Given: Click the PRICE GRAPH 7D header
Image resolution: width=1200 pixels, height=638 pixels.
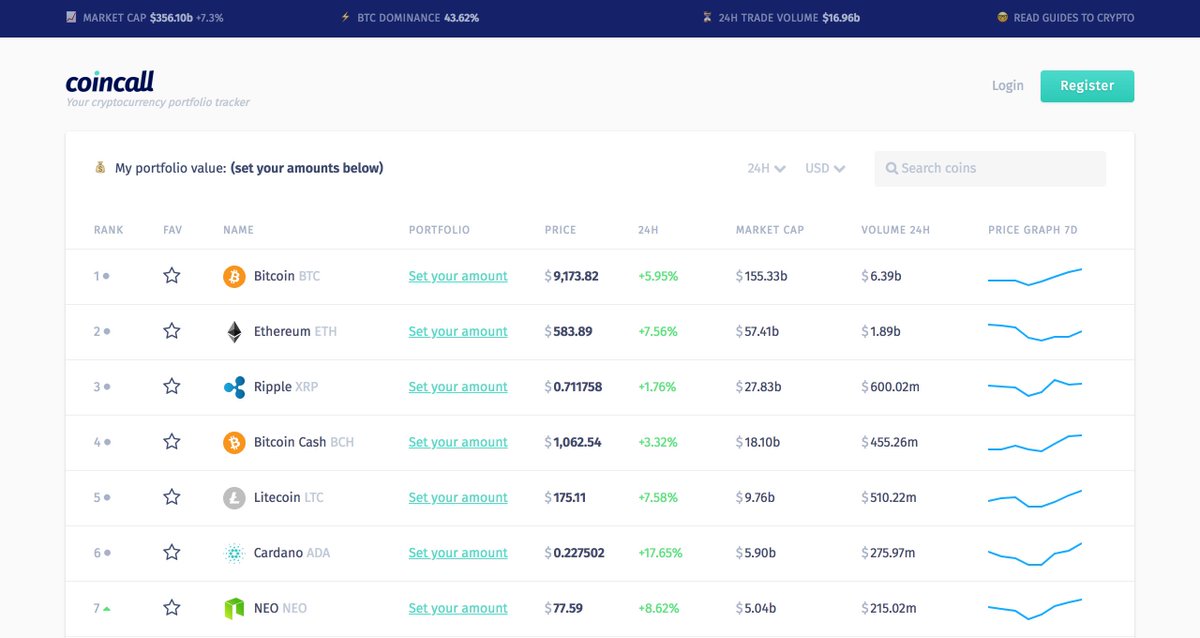Looking at the screenshot, I should point(1033,230).
